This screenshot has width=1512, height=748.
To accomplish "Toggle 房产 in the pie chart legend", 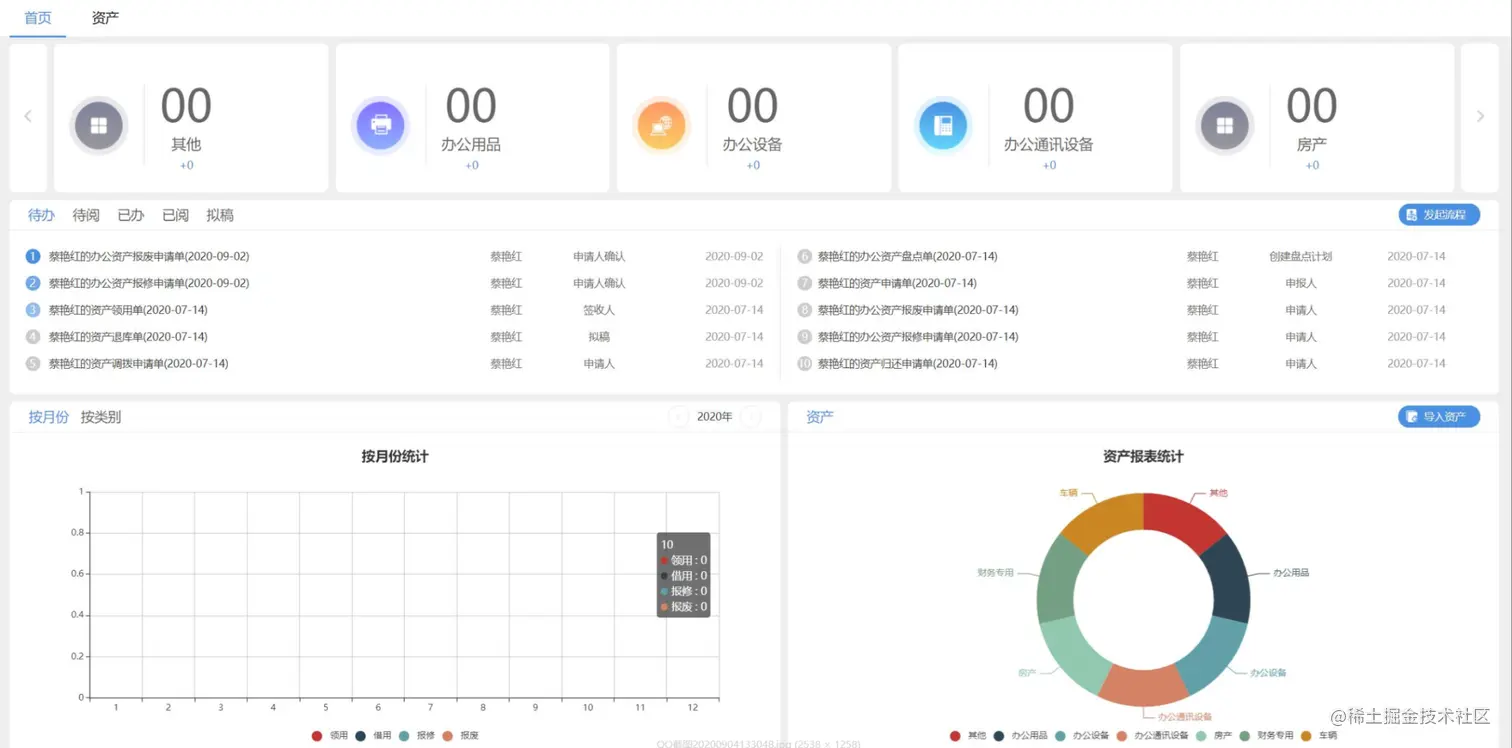I will click(1213, 736).
